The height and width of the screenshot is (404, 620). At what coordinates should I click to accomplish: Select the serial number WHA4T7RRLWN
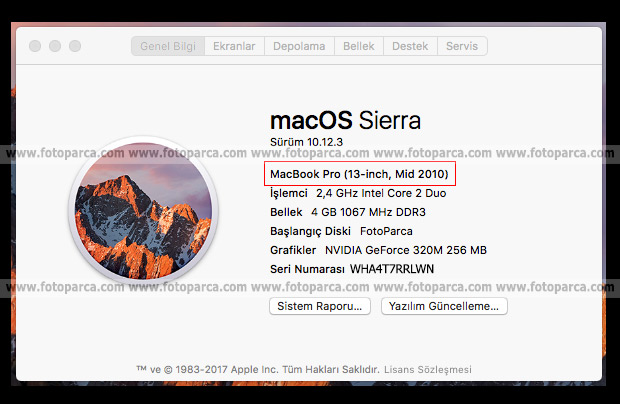[392, 269]
